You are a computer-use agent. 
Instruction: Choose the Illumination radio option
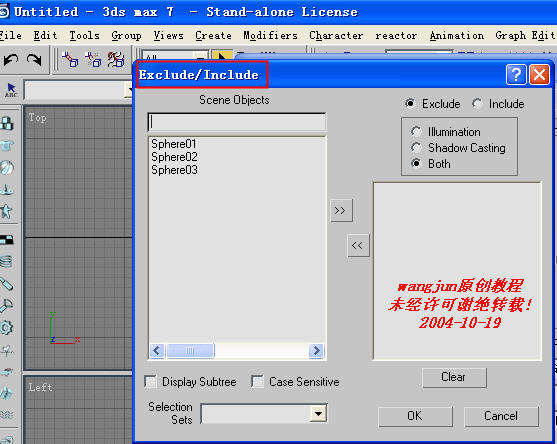[x=416, y=131]
